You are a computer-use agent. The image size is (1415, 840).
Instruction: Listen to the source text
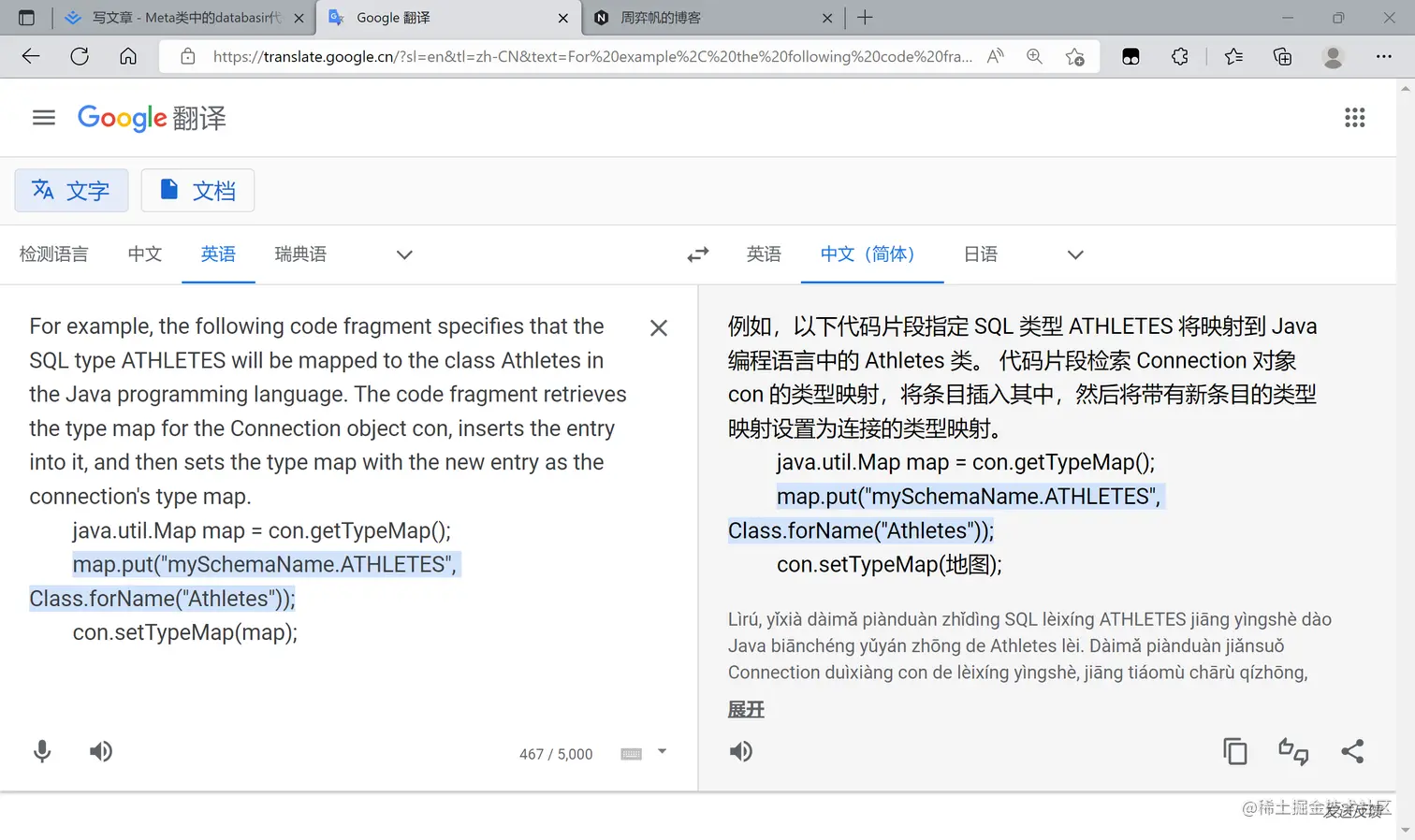(101, 751)
